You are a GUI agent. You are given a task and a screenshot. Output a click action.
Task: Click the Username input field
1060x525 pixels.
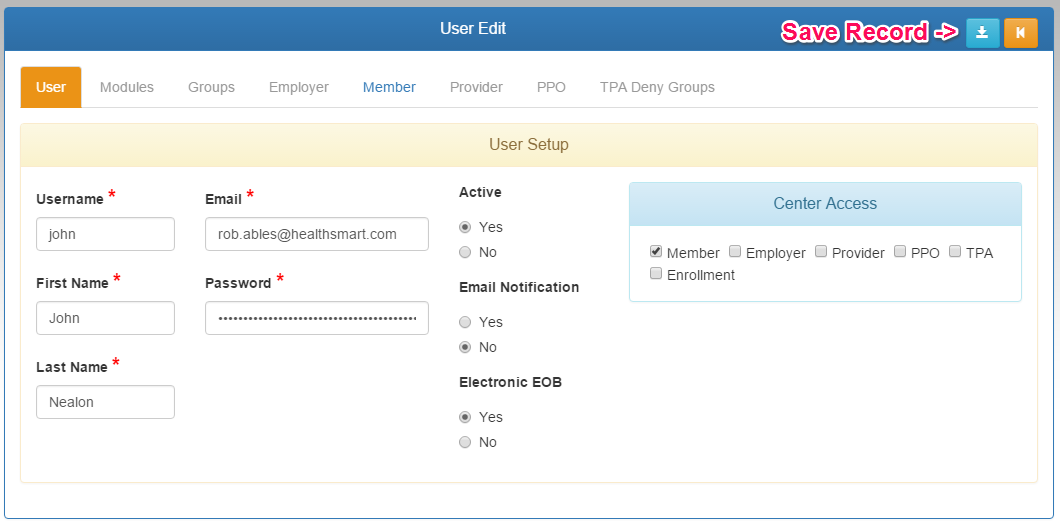tap(105, 234)
